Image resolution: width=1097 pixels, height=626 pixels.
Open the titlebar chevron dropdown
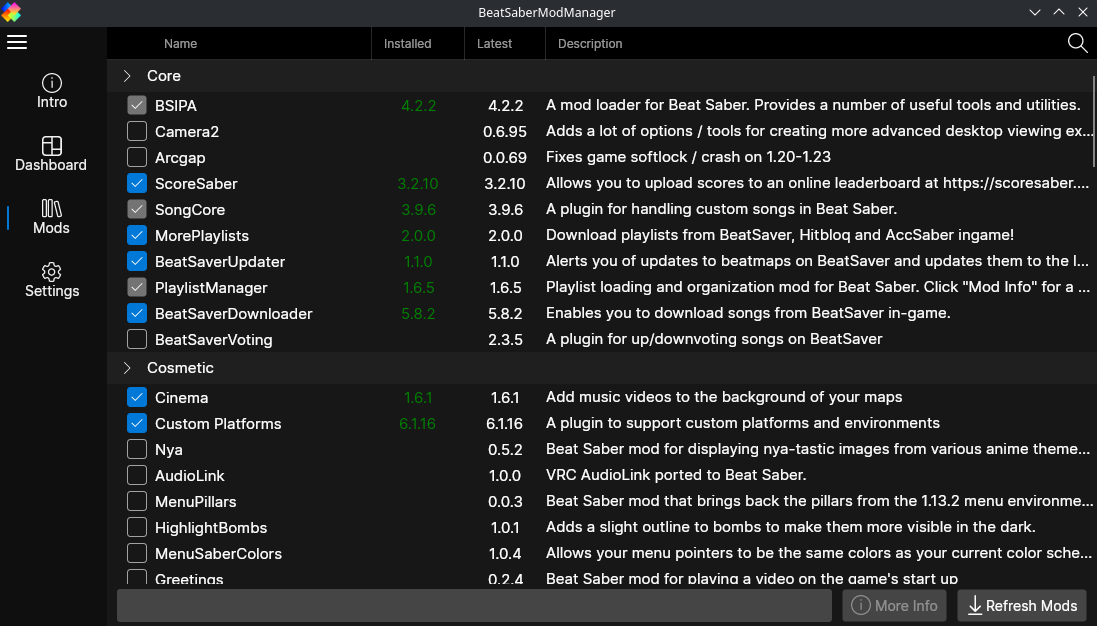[1034, 12]
